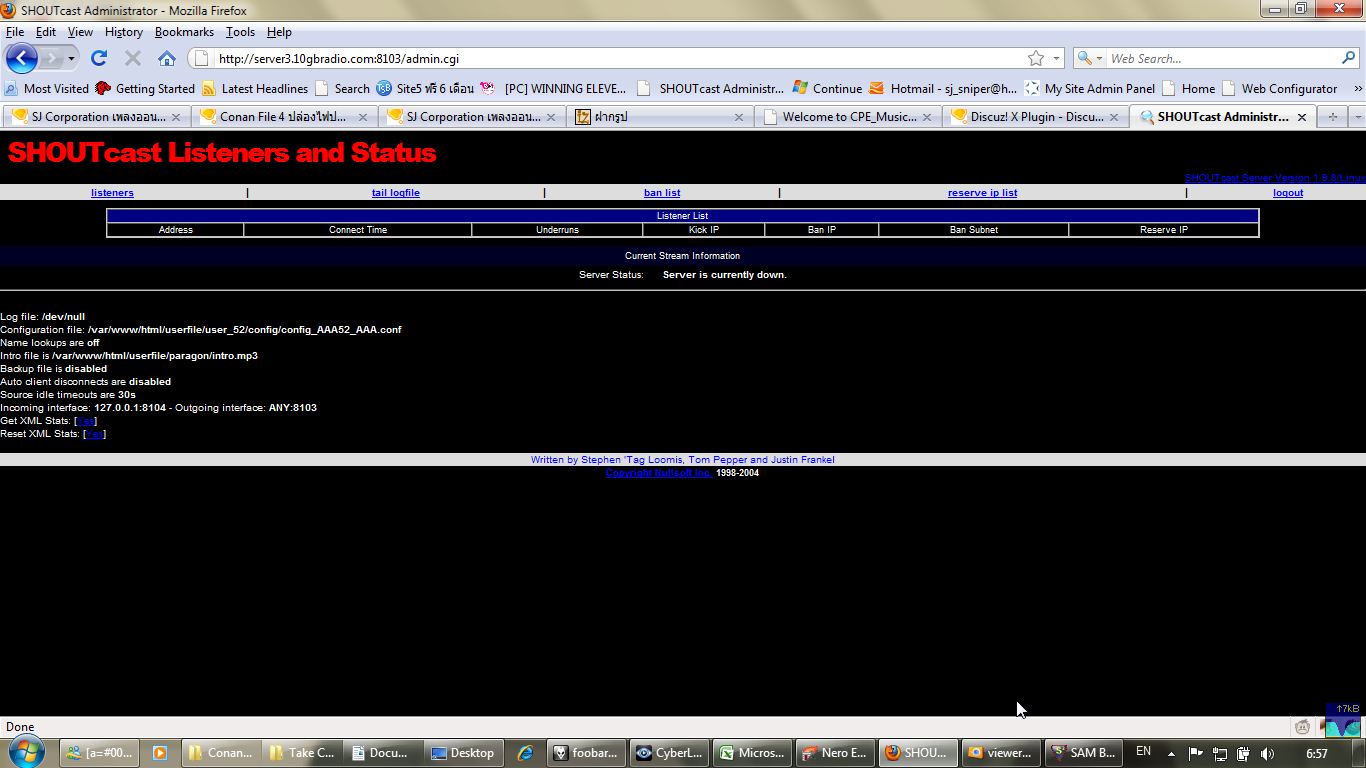Open the listeners link
Image resolution: width=1366 pixels, height=768 pixels.
[112, 193]
